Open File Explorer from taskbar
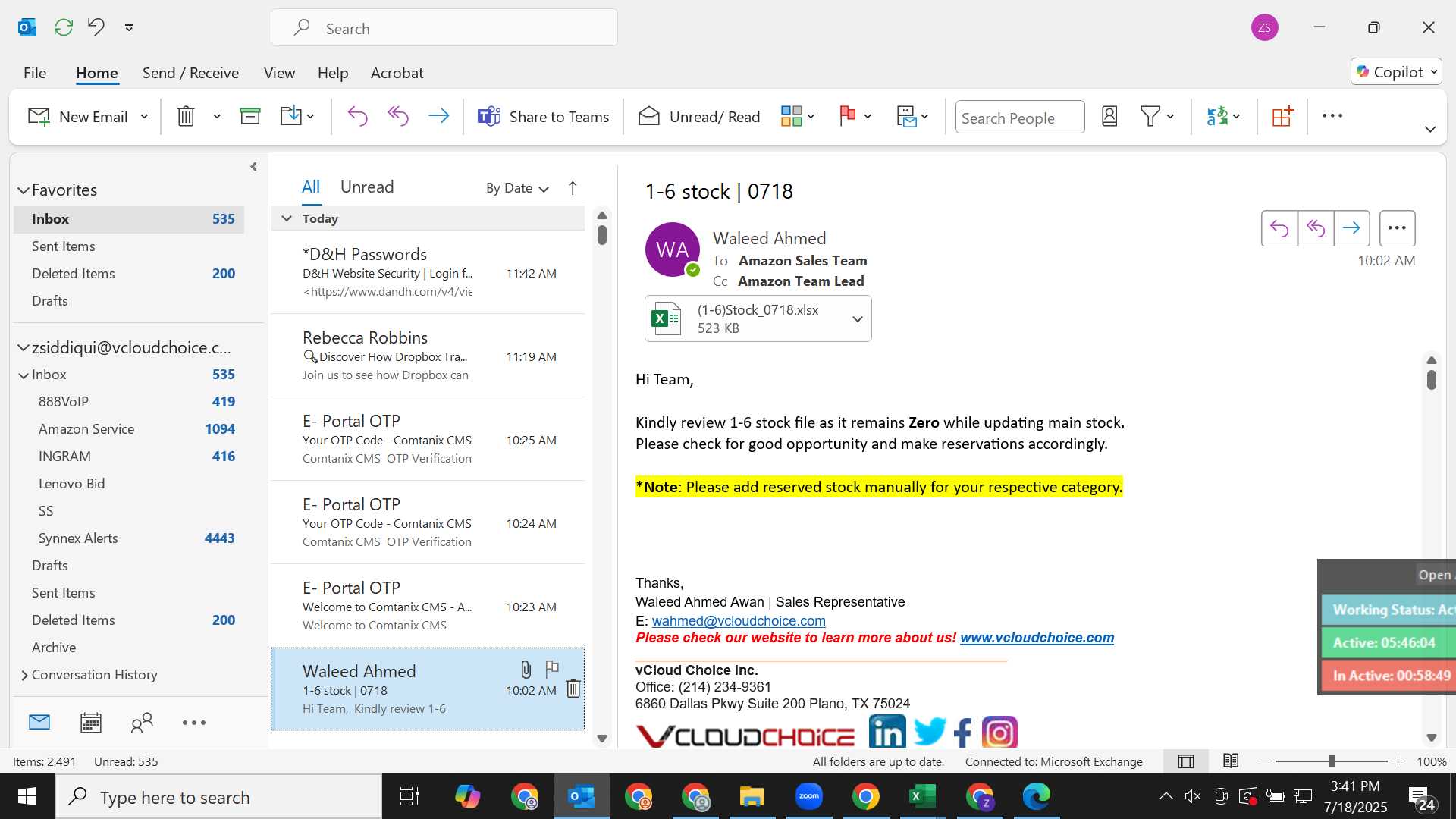Viewport: 1456px width, 819px height. [x=752, y=797]
